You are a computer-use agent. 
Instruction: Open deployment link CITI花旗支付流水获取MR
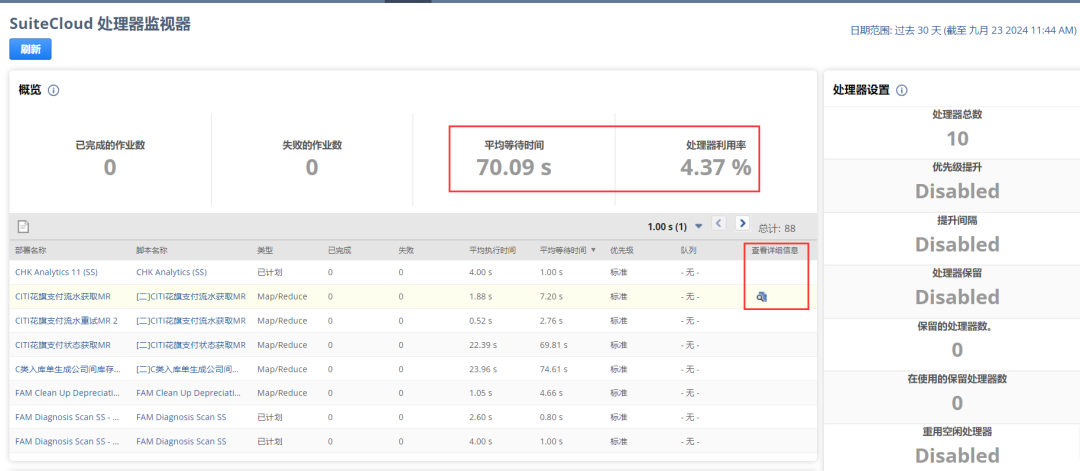[x=63, y=297]
